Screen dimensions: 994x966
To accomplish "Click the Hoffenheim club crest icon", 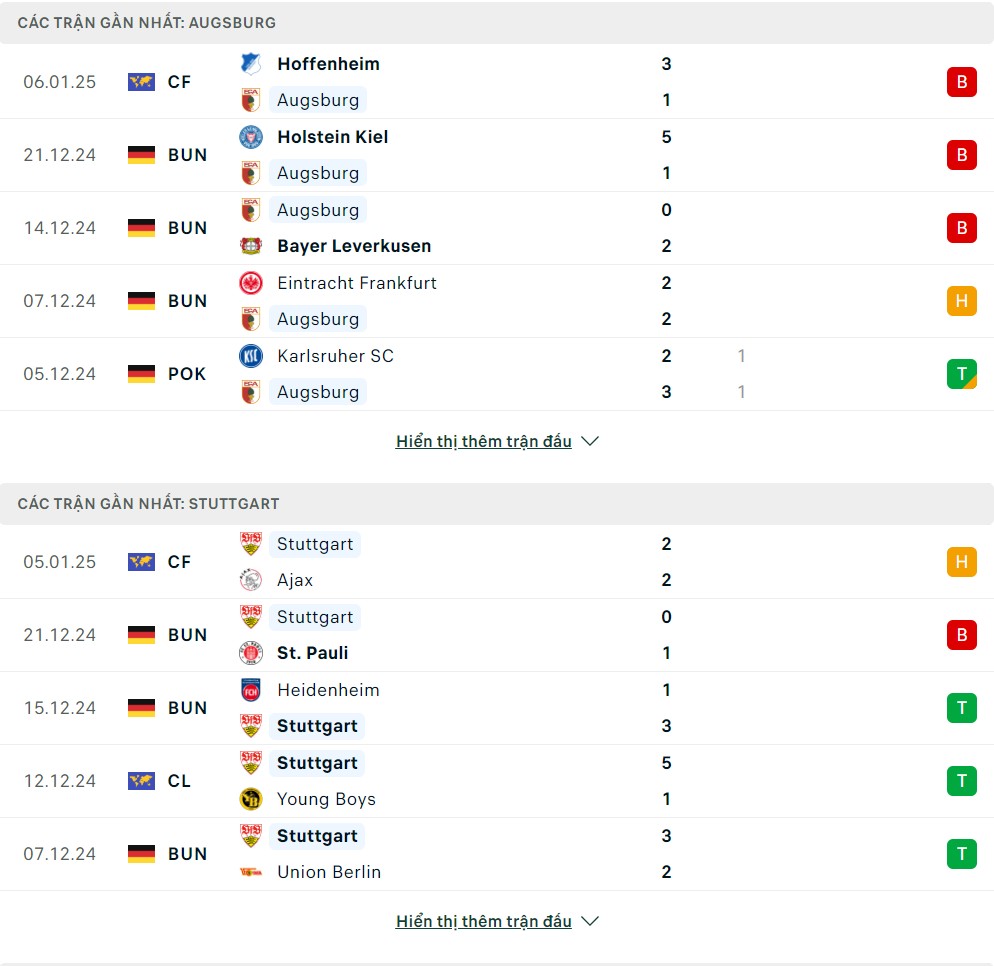I will [250, 64].
